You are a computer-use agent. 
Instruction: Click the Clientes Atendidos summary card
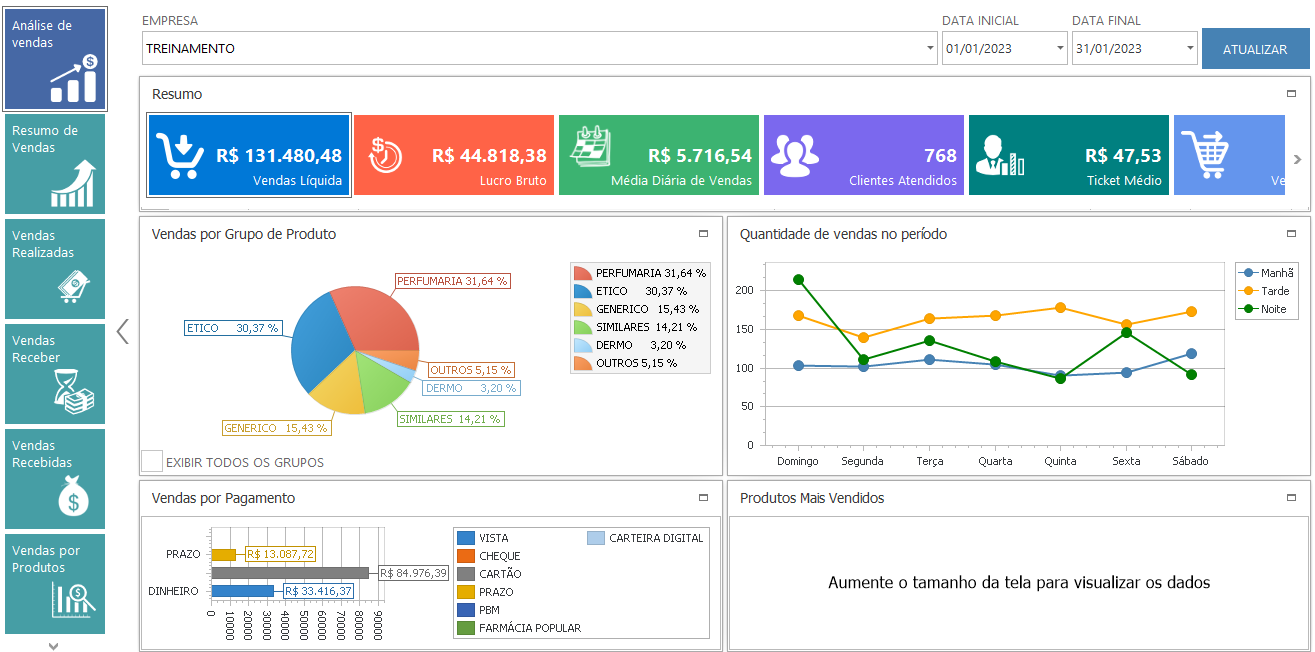point(863,155)
